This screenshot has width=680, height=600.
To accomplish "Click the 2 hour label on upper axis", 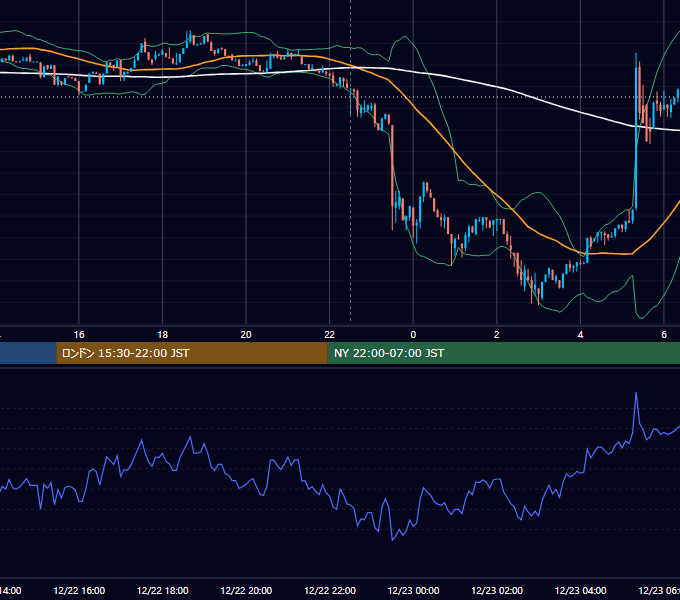I will (497, 335).
